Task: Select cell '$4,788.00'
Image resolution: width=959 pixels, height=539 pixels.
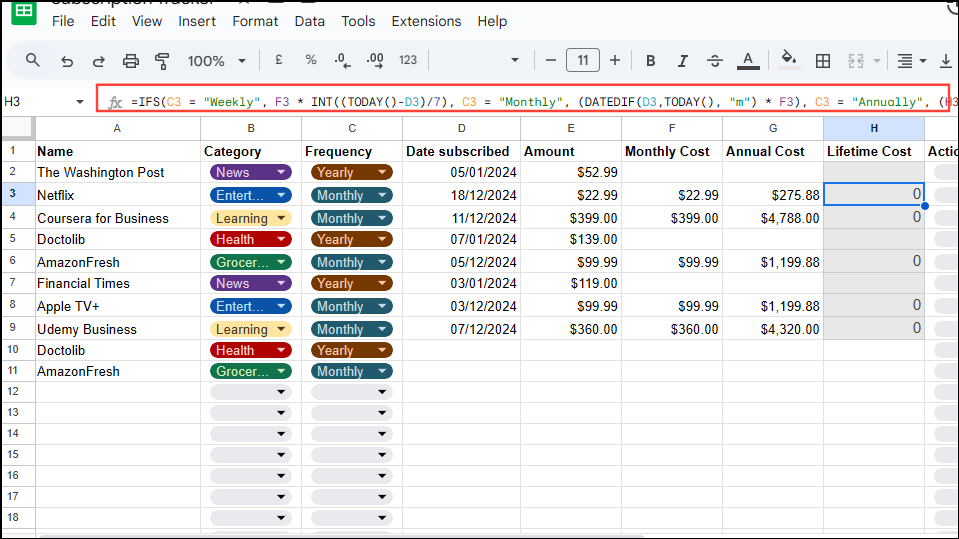Action: coord(772,218)
